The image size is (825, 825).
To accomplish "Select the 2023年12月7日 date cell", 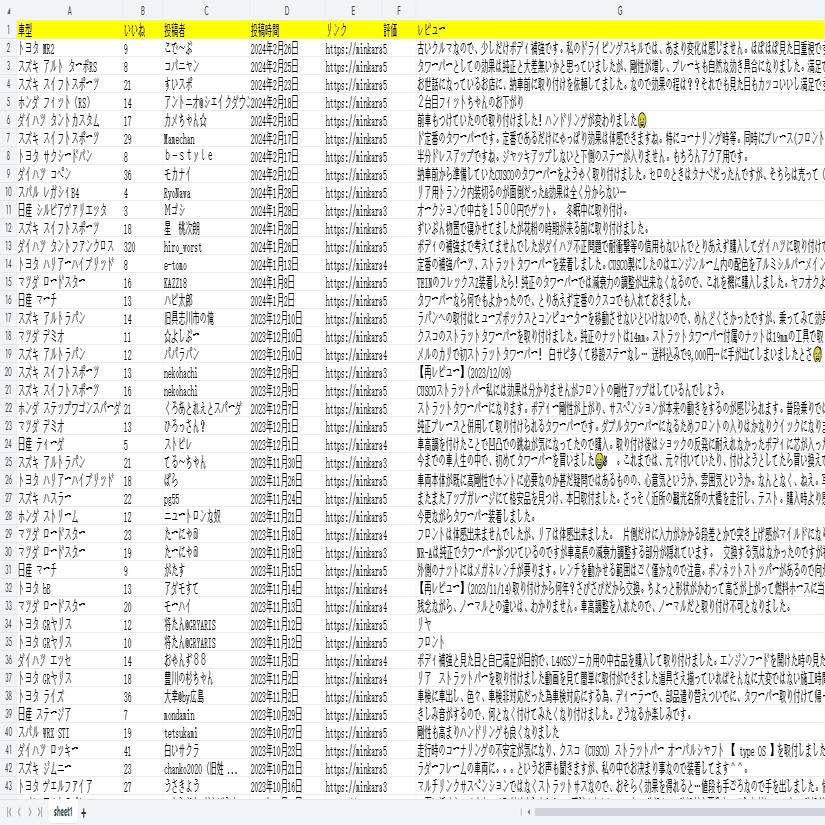I will (x=287, y=408).
